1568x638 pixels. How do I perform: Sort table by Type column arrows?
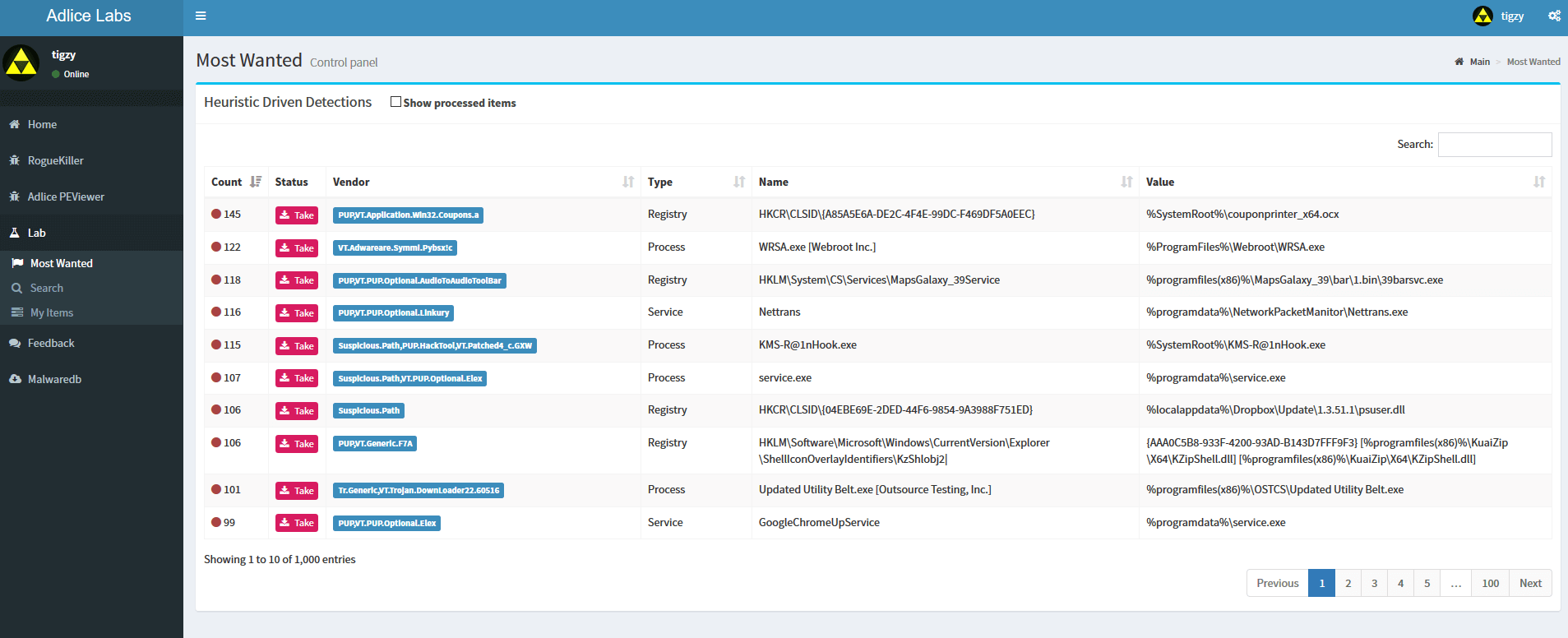click(739, 182)
